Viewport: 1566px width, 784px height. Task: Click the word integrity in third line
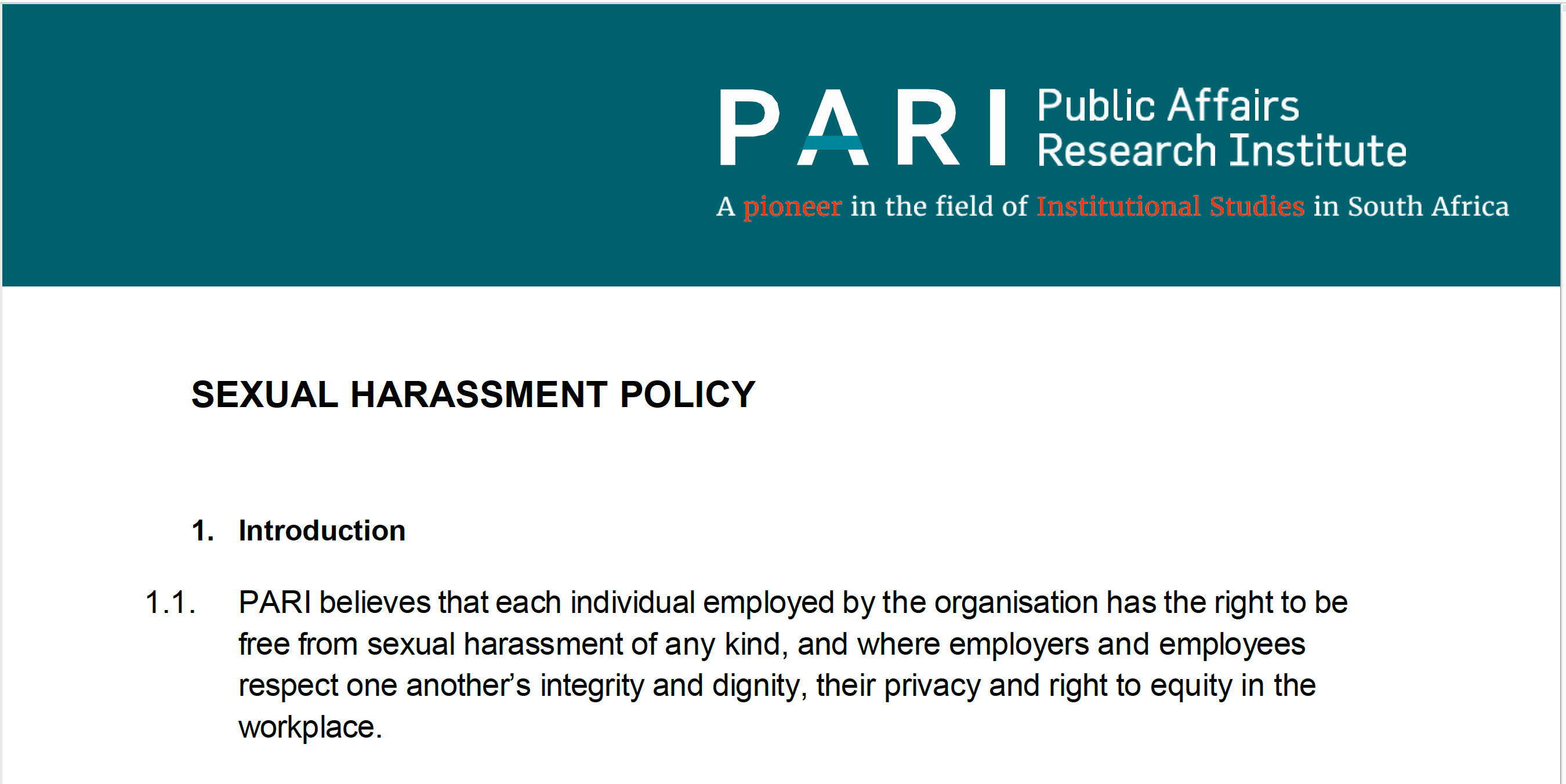[592, 685]
